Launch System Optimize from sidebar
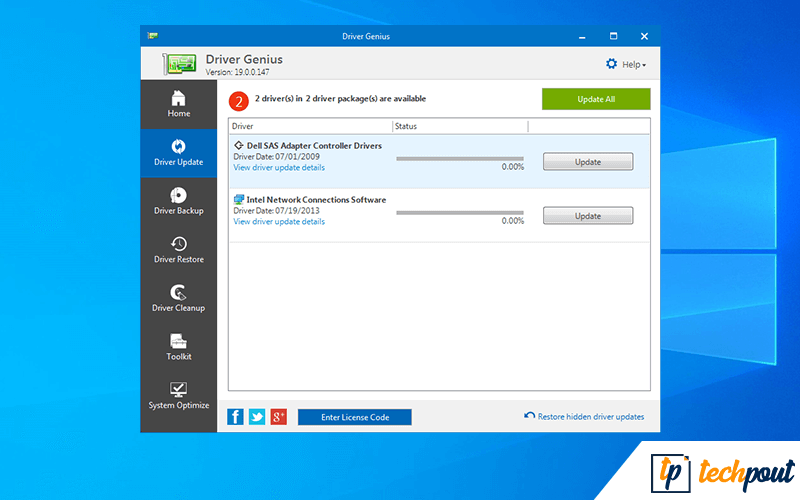Screen dimensions: 800x500 (x=178, y=396)
